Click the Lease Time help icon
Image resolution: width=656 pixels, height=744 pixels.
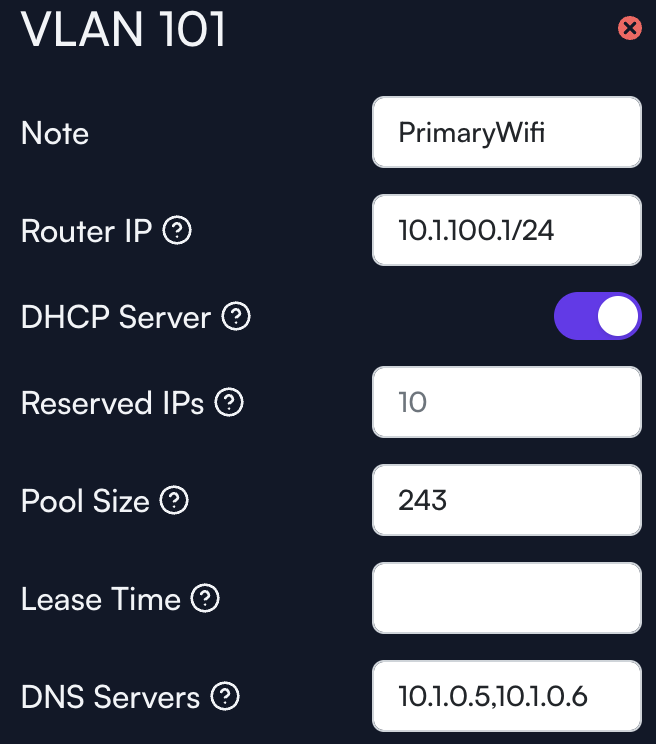pyautogui.click(x=205, y=598)
